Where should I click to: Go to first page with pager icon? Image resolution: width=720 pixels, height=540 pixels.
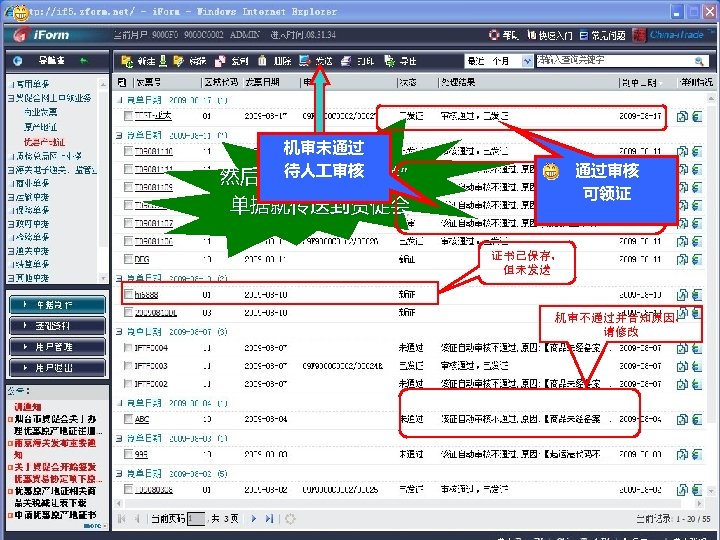pos(122,519)
